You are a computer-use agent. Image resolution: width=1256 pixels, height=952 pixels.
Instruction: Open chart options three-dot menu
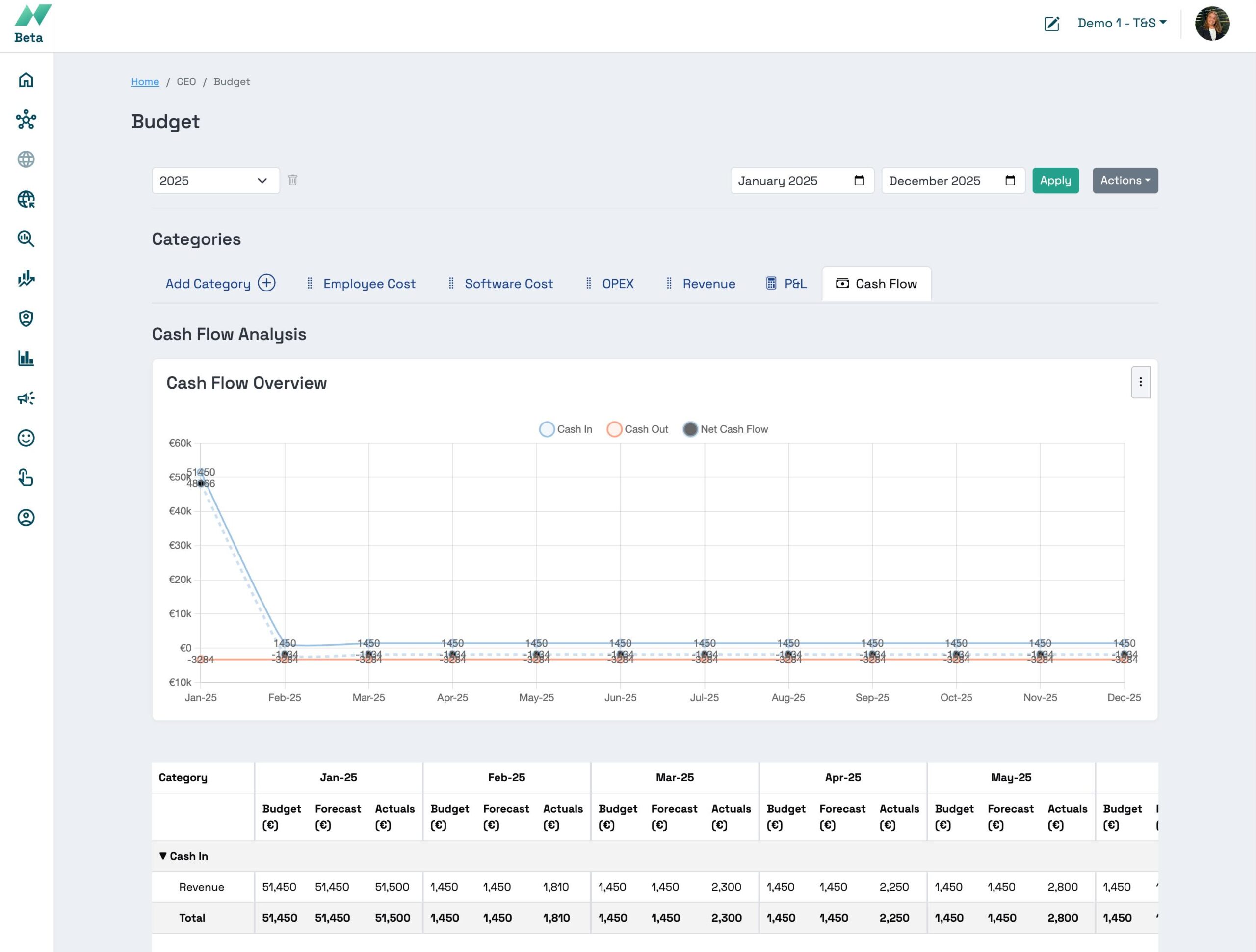(1140, 382)
